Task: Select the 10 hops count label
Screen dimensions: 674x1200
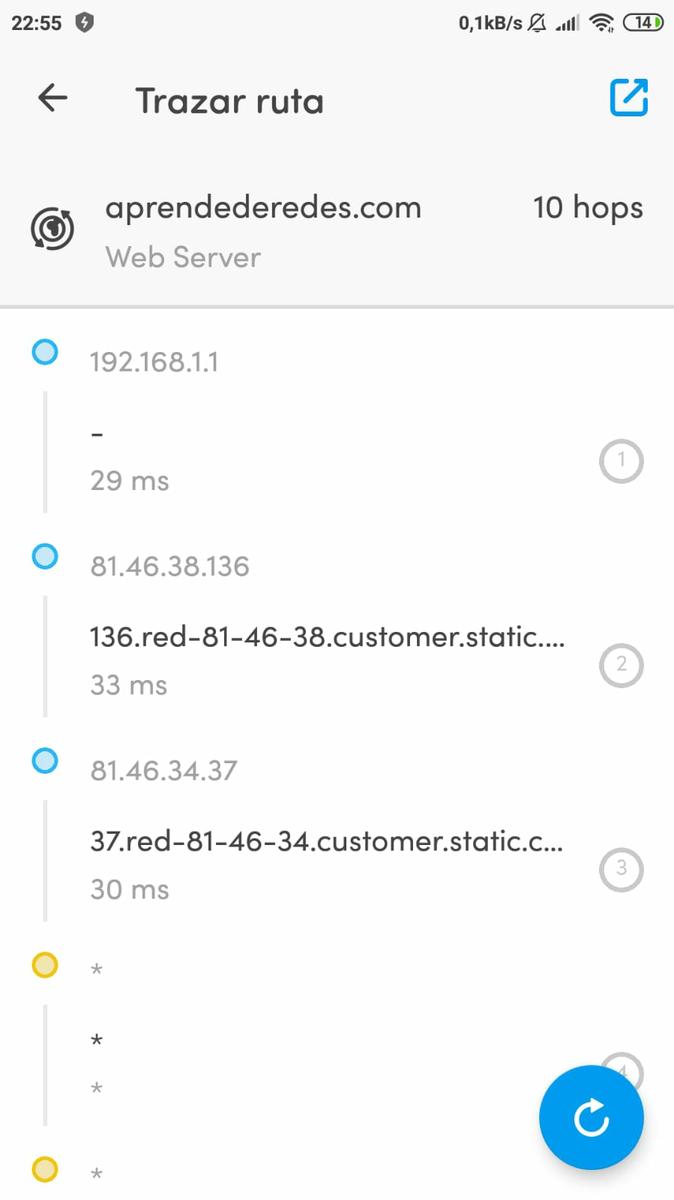Action: click(x=588, y=207)
